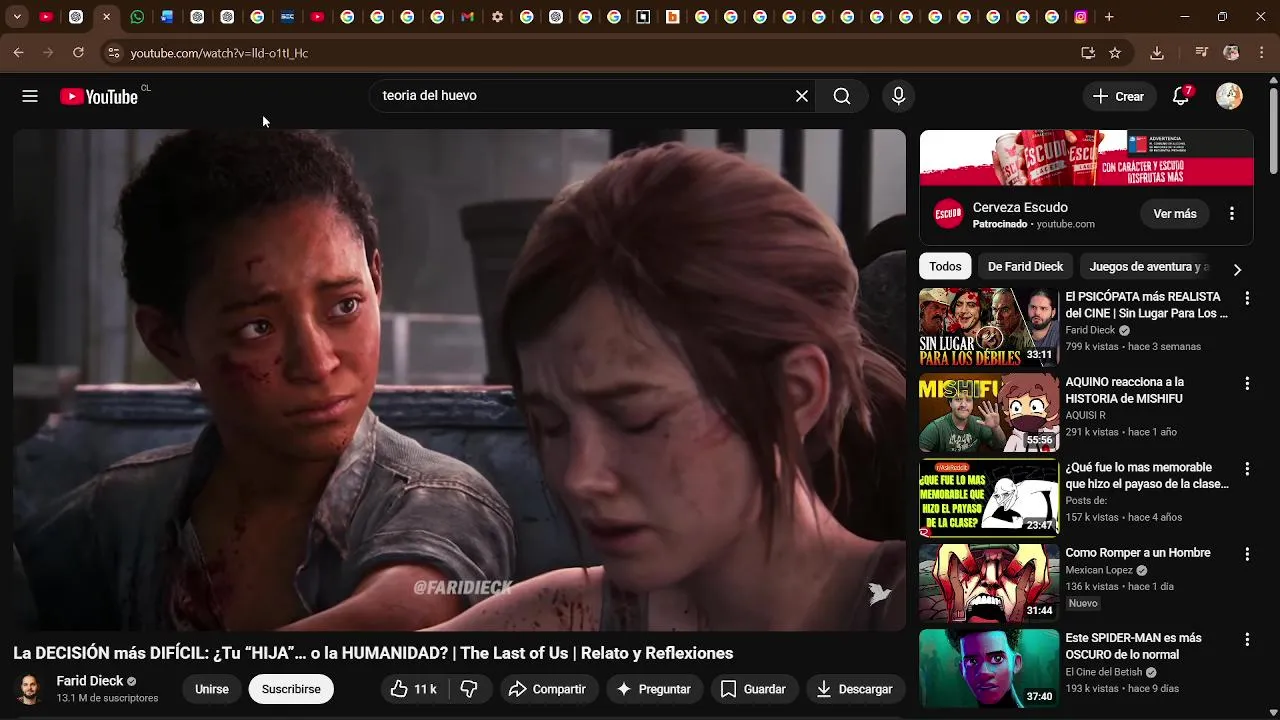Screen dimensions: 1280x720
Task: Open site information icon in address bar
Action: (x=113, y=53)
